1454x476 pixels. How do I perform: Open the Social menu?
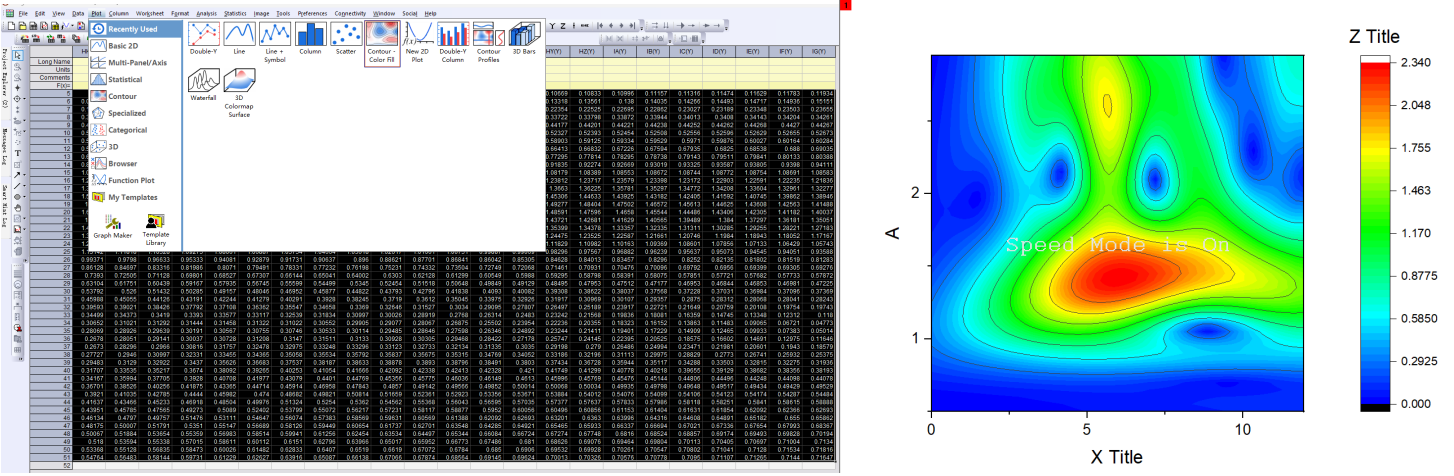click(410, 13)
